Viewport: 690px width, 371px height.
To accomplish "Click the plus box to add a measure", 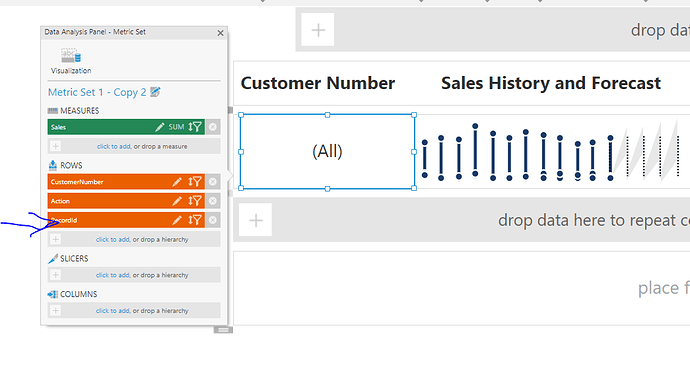I will (55, 146).
